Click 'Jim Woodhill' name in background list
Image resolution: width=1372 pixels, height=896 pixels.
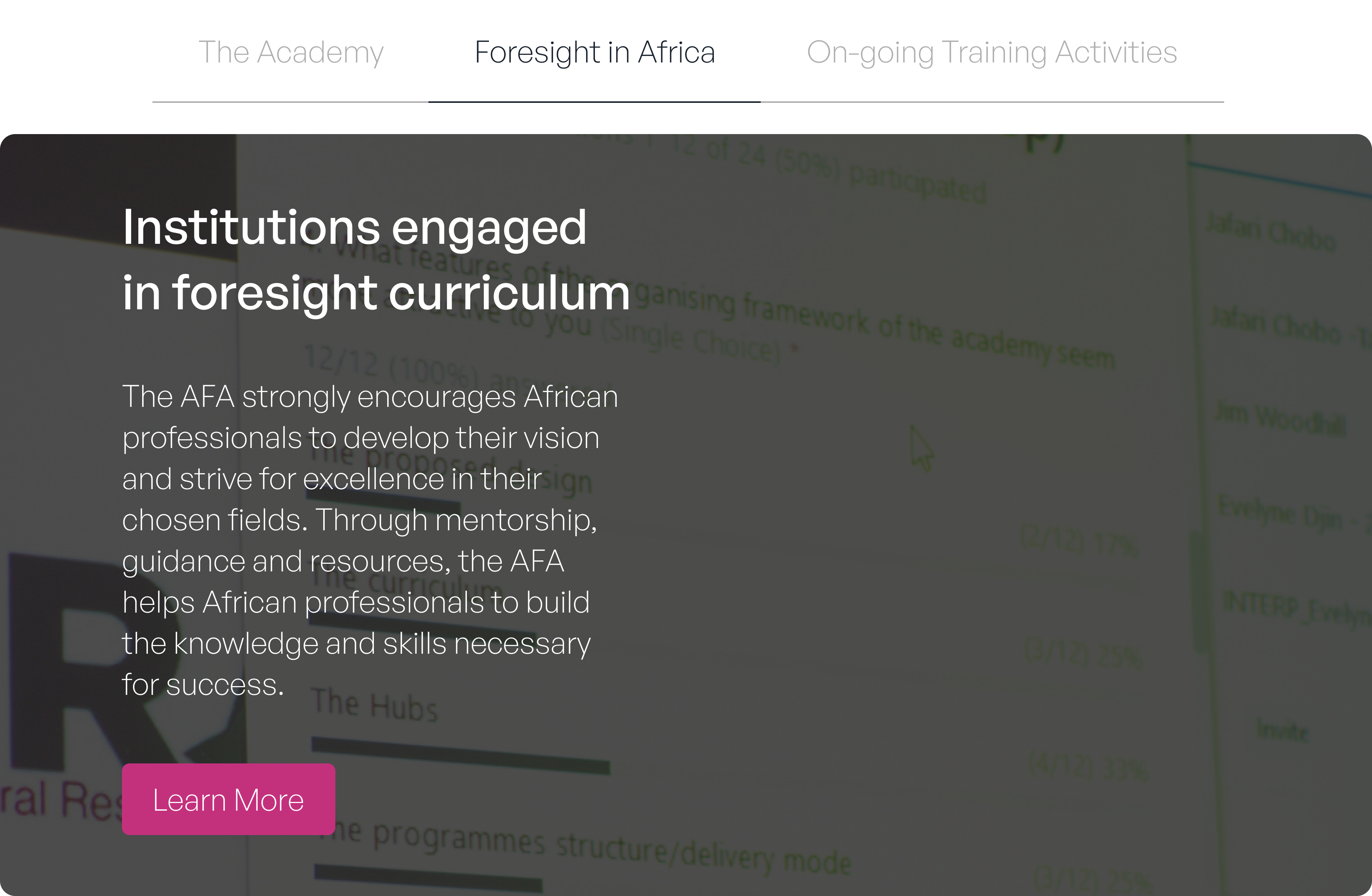(1280, 418)
